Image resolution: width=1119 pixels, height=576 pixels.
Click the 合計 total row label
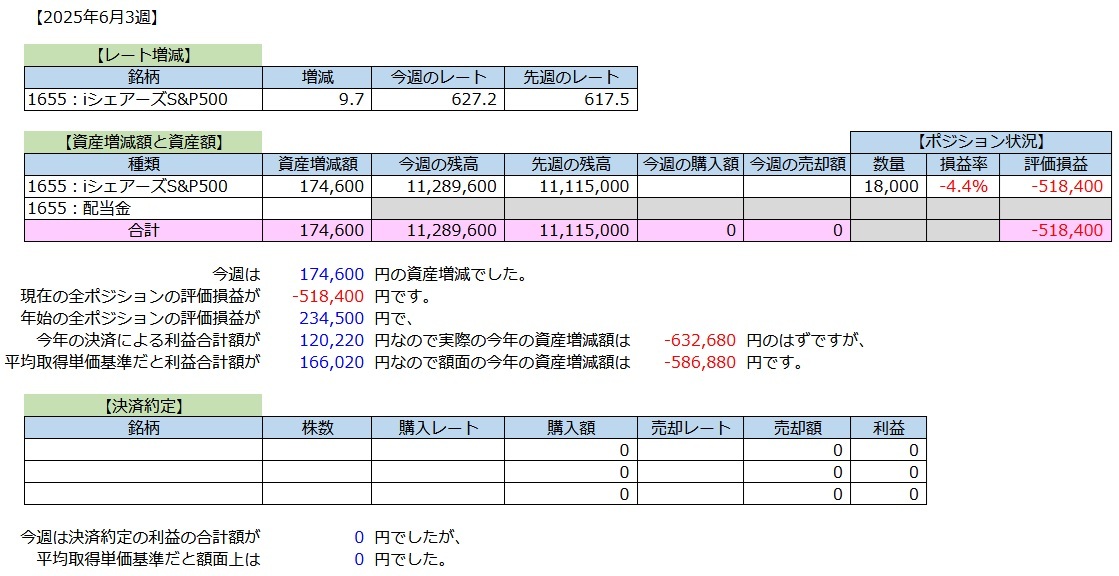[143, 231]
